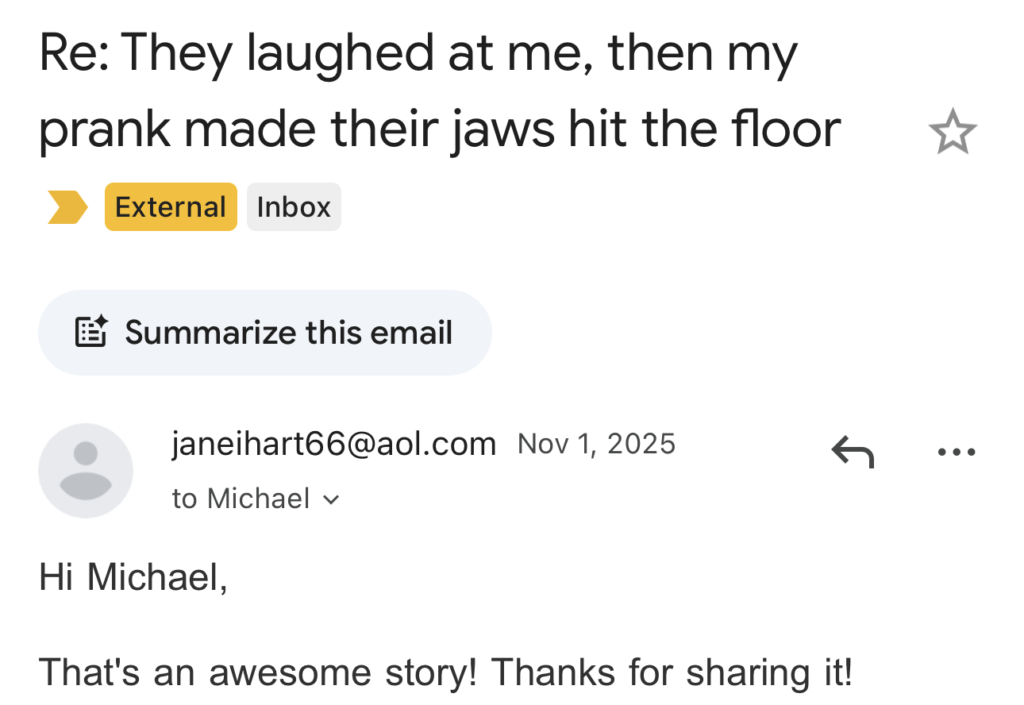Click sender address janeihart66@aol.com
The width and height of the screenshot is (1024, 705).
pos(334,443)
